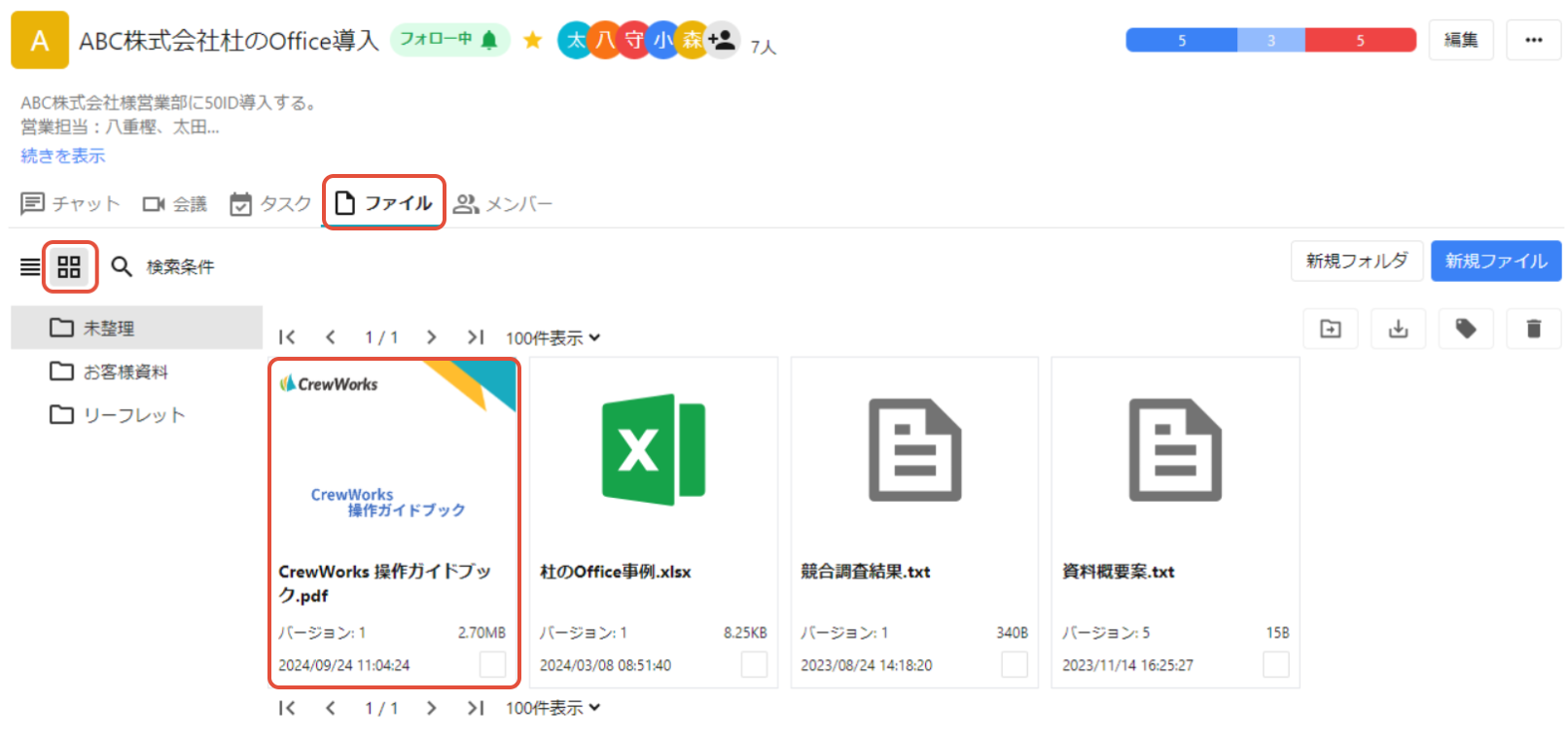Open the 競合調査結果.txt document icon
The width and height of the screenshot is (1568, 737).
[x=914, y=449]
